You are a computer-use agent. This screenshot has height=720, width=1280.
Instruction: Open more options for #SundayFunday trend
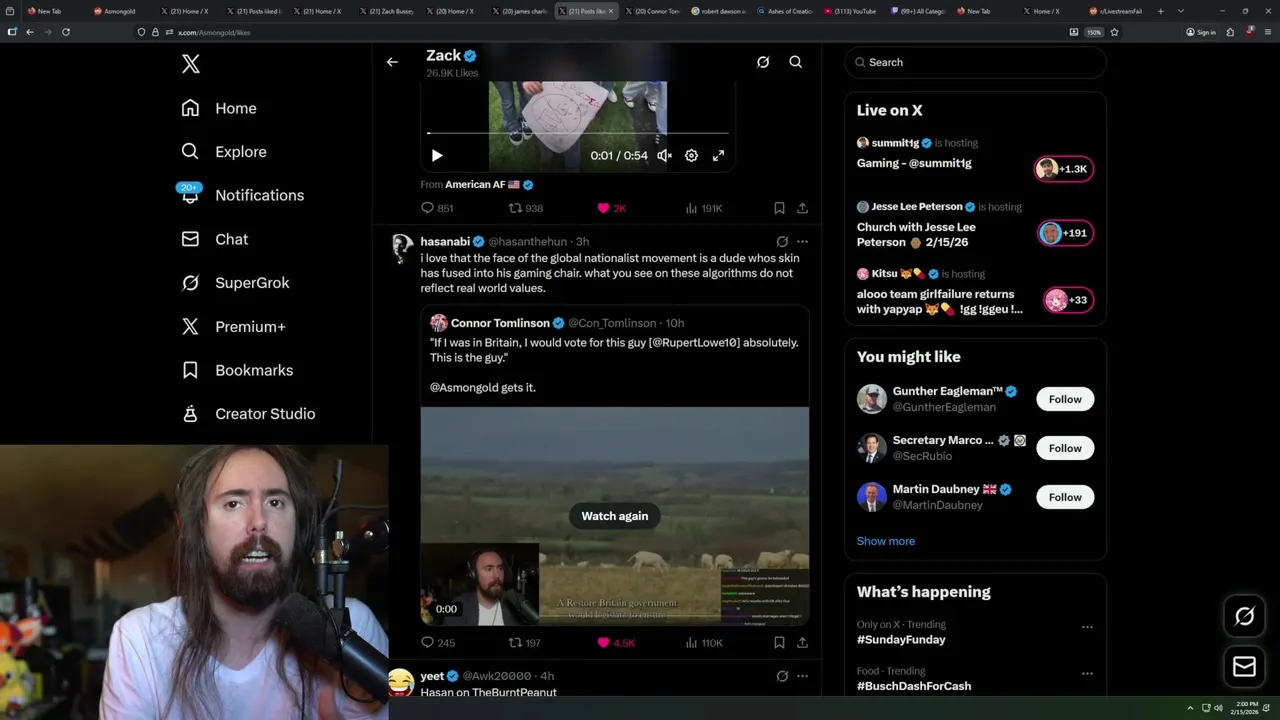[x=1087, y=627]
